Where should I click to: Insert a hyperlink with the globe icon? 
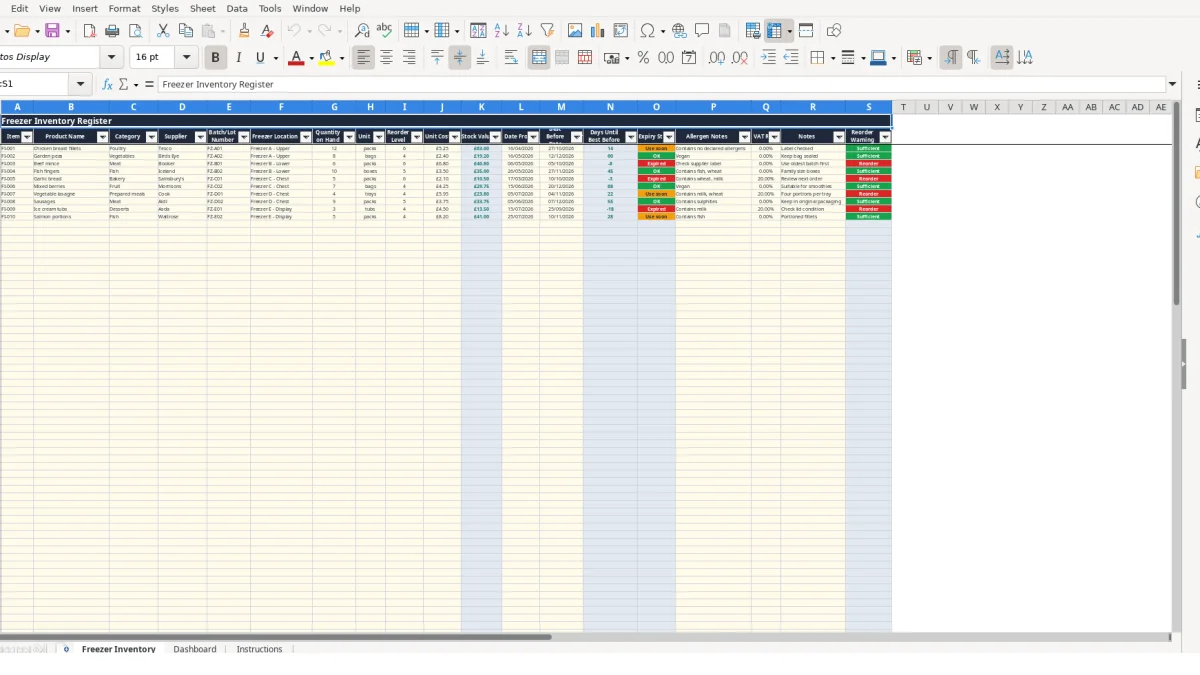point(679,31)
